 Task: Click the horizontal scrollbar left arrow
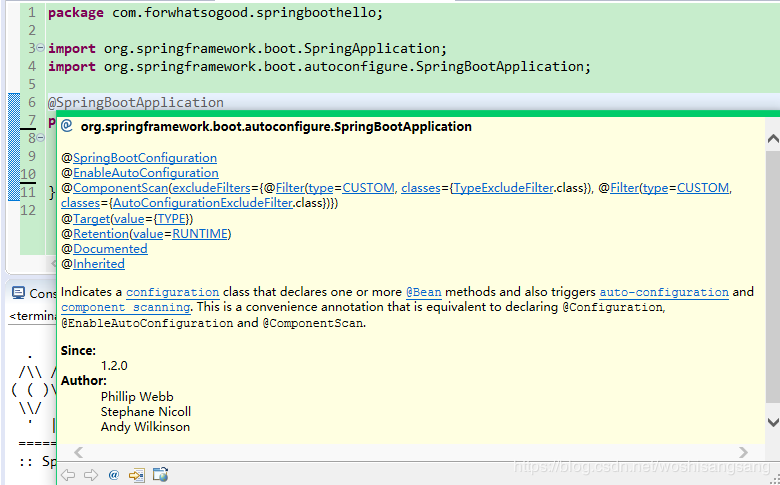pos(78,452)
